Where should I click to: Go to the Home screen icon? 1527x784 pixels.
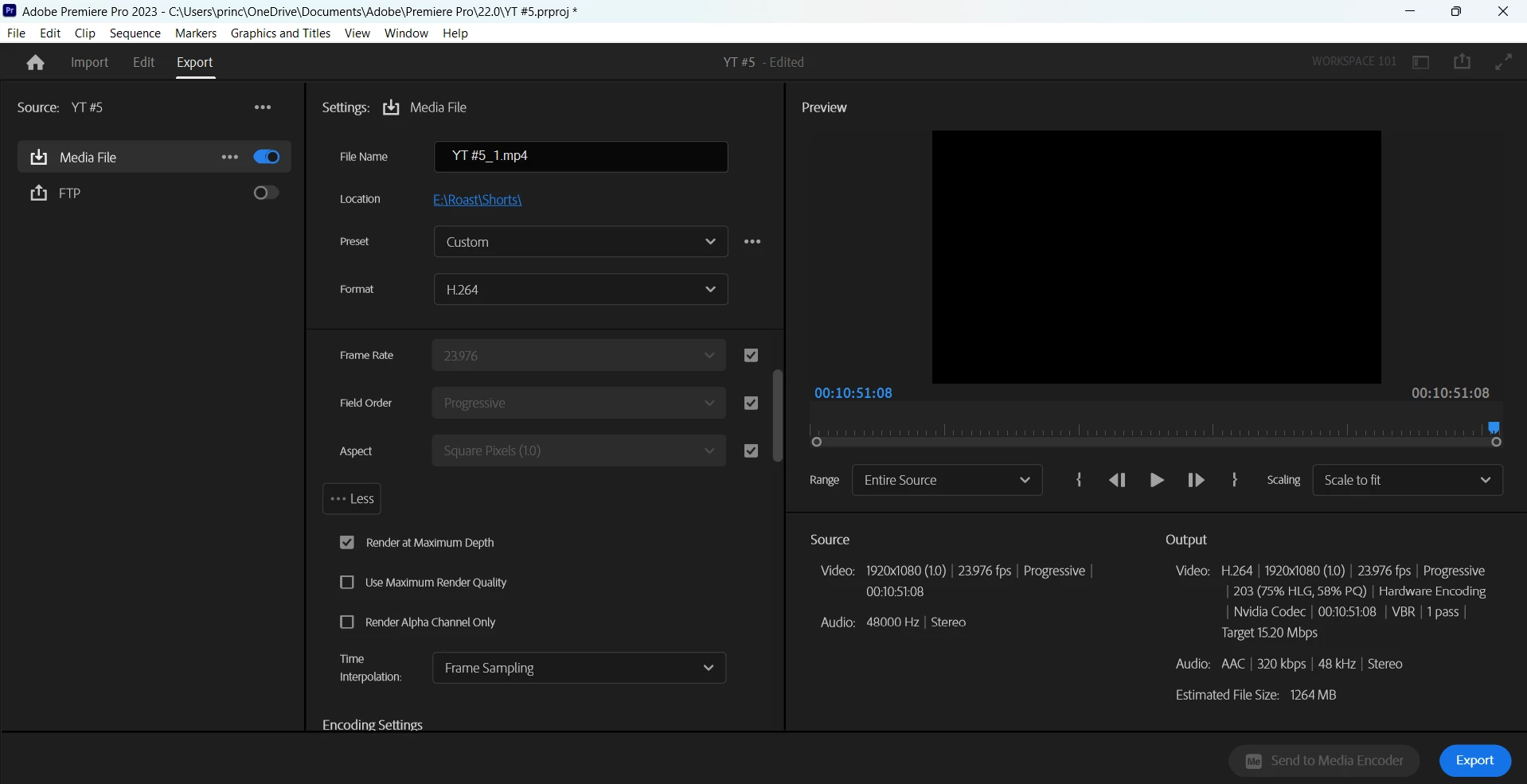point(35,62)
